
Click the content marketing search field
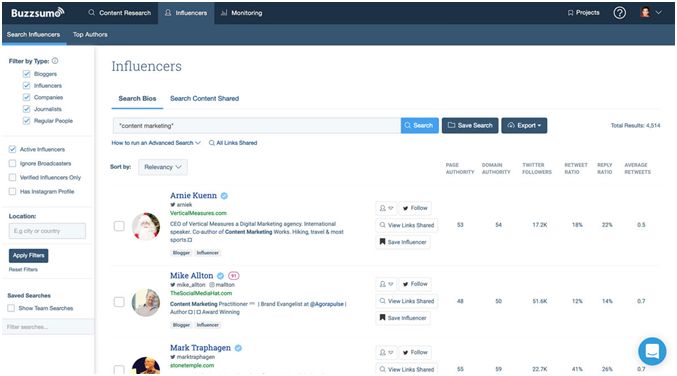click(257, 126)
